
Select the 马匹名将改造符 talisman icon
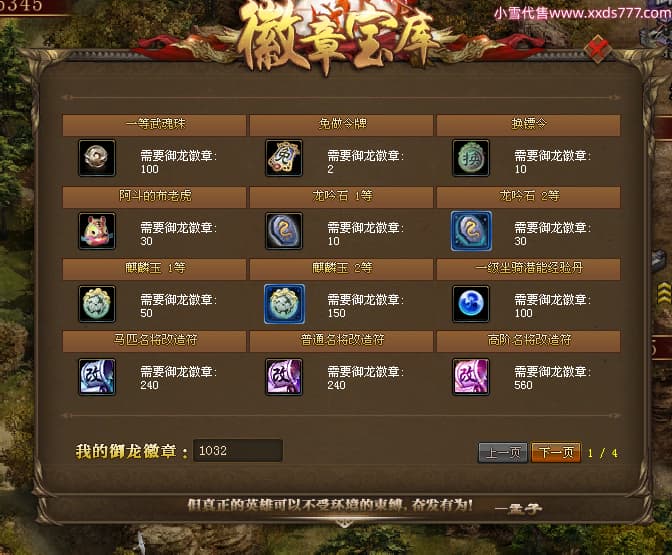point(97,376)
